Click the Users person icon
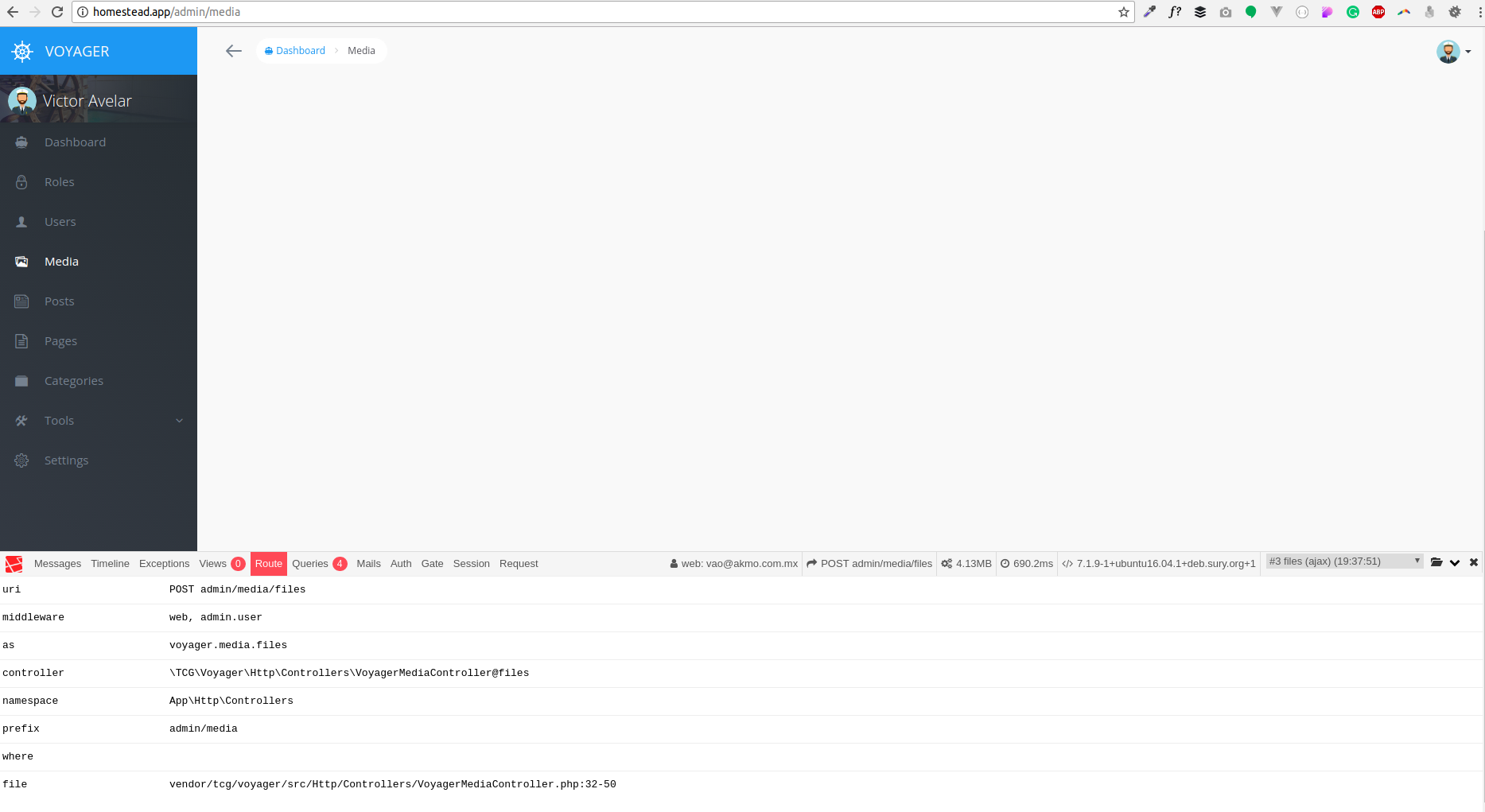This screenshot has width=1485, height=812. coord(21,221)
